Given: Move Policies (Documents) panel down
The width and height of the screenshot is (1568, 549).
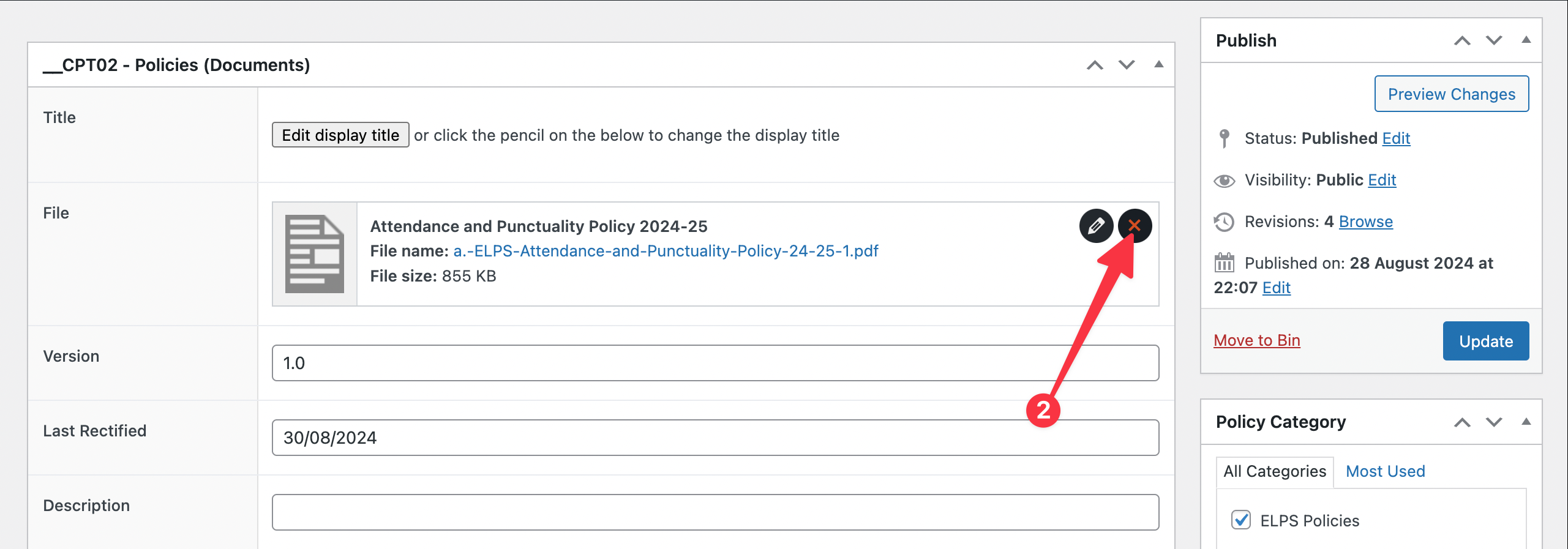Looking at the screenshot, I should [1127, 65].
